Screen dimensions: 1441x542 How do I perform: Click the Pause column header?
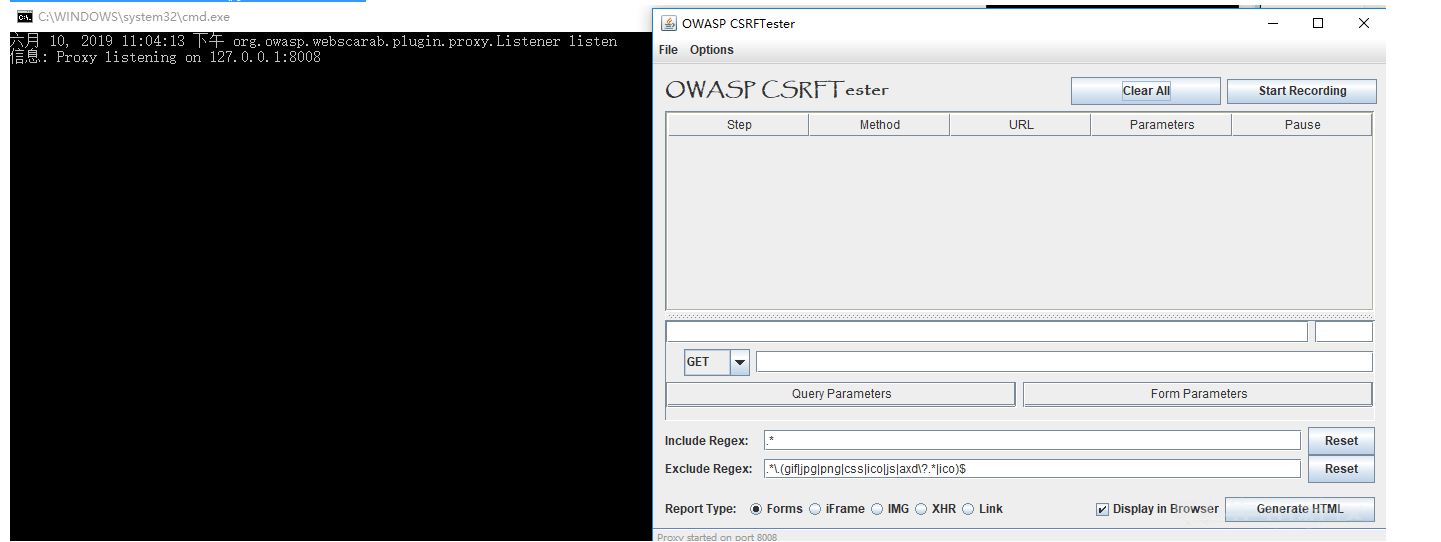tap(1302, 125)
